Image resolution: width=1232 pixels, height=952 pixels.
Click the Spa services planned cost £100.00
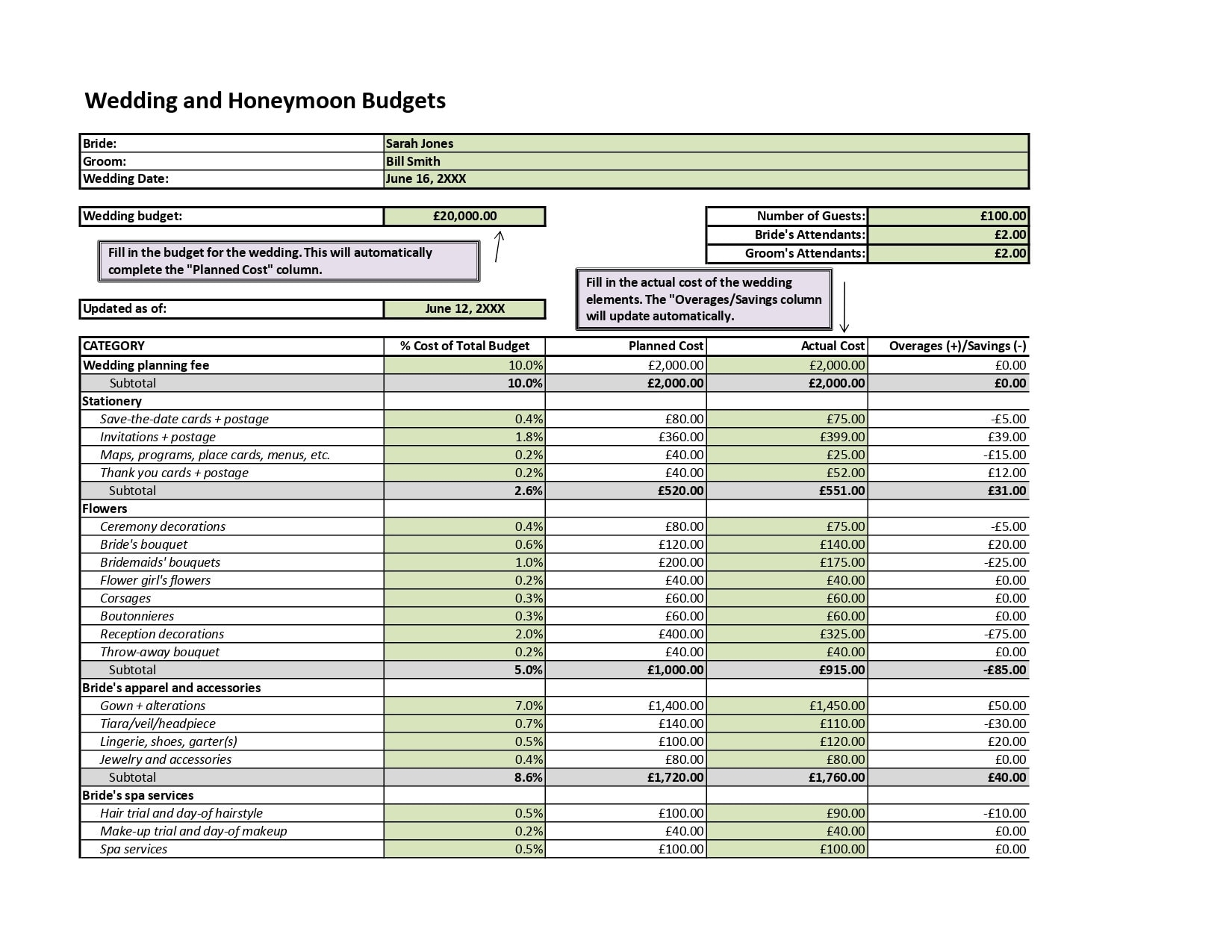(x=680, y=848)
